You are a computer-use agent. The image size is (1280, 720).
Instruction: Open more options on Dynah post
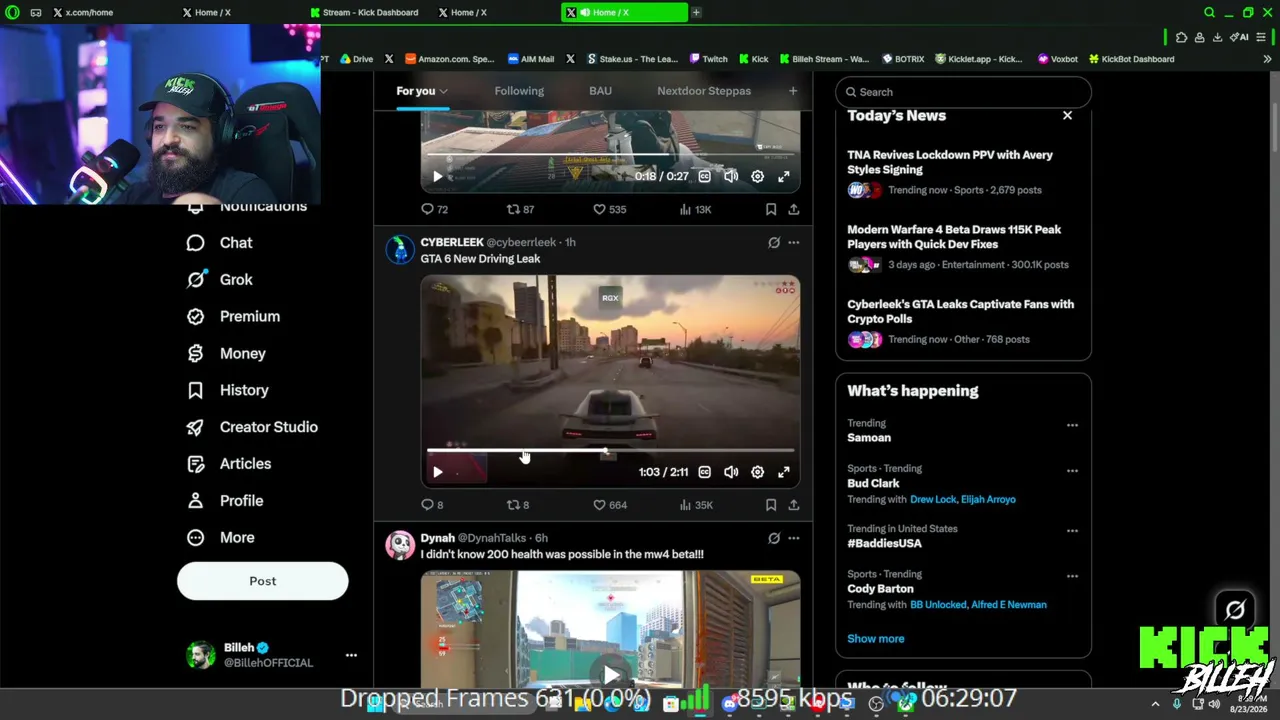pos(793,538)
